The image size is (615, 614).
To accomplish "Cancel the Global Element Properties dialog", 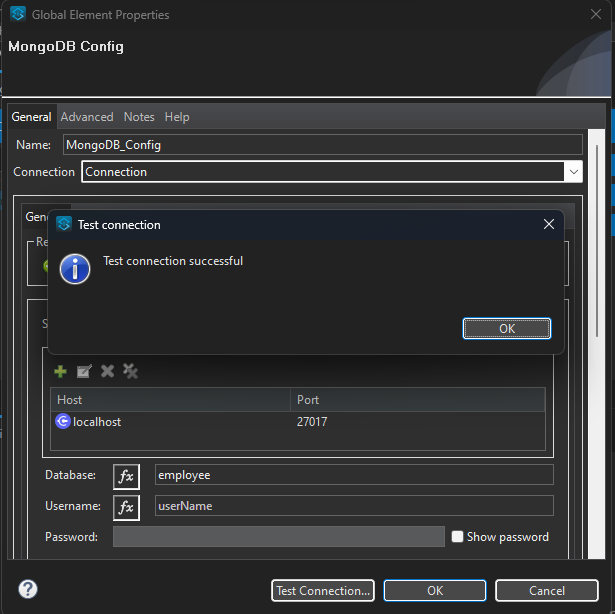I will tap(546, 591).
